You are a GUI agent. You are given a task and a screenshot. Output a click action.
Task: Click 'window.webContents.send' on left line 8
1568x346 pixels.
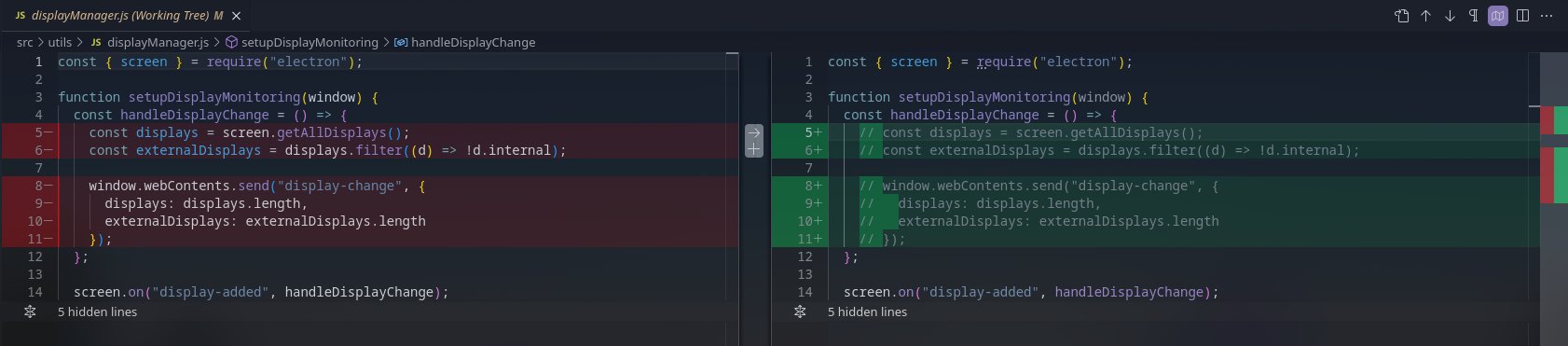(x=179, y=186)
